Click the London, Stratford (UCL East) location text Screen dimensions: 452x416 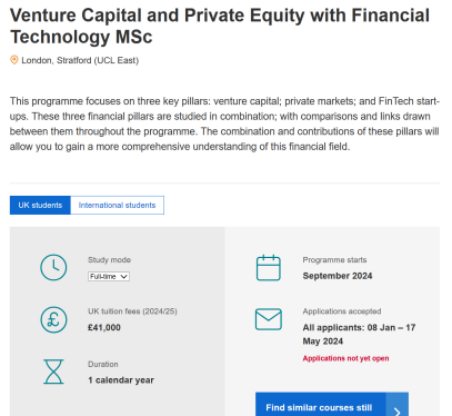pyautogui.click(x=80, y=60)
